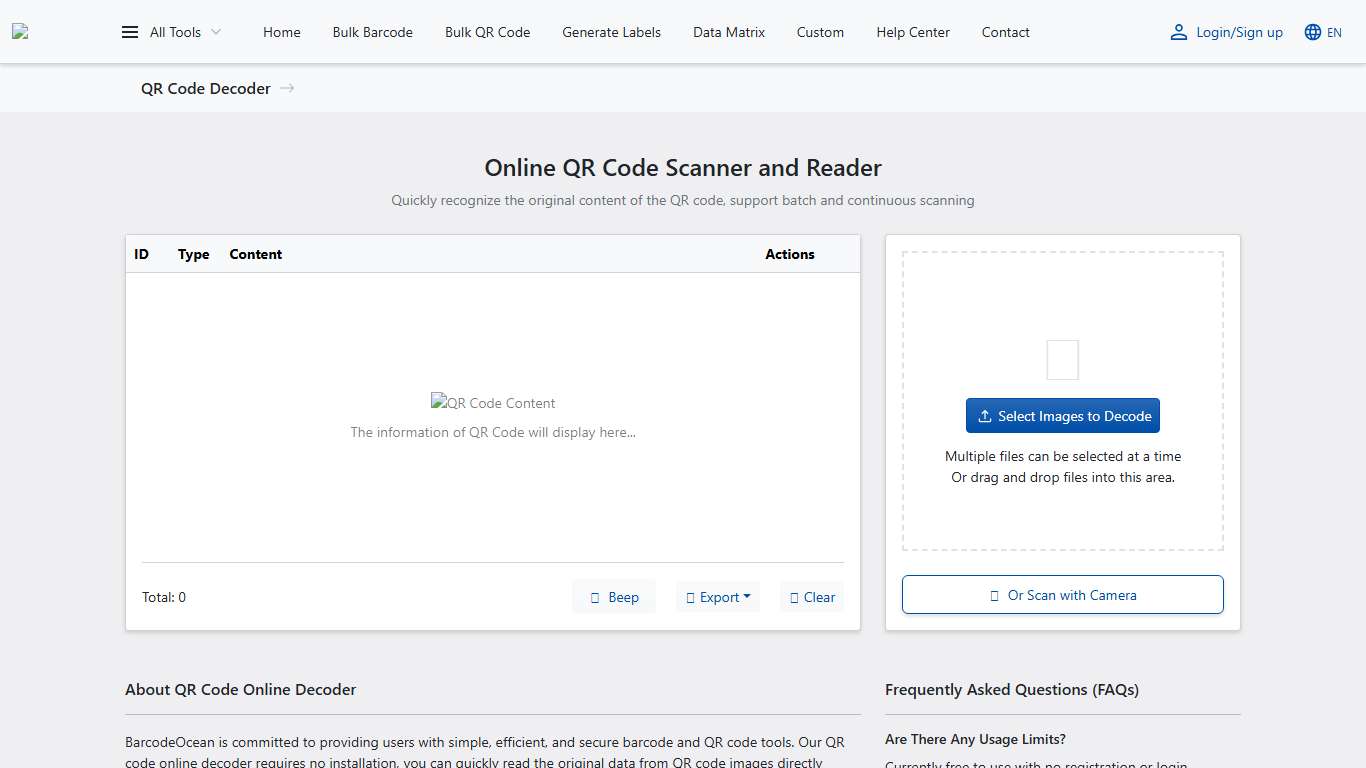
Task: Click the Login/Sign up link
Action: (x=1239, y=31)
